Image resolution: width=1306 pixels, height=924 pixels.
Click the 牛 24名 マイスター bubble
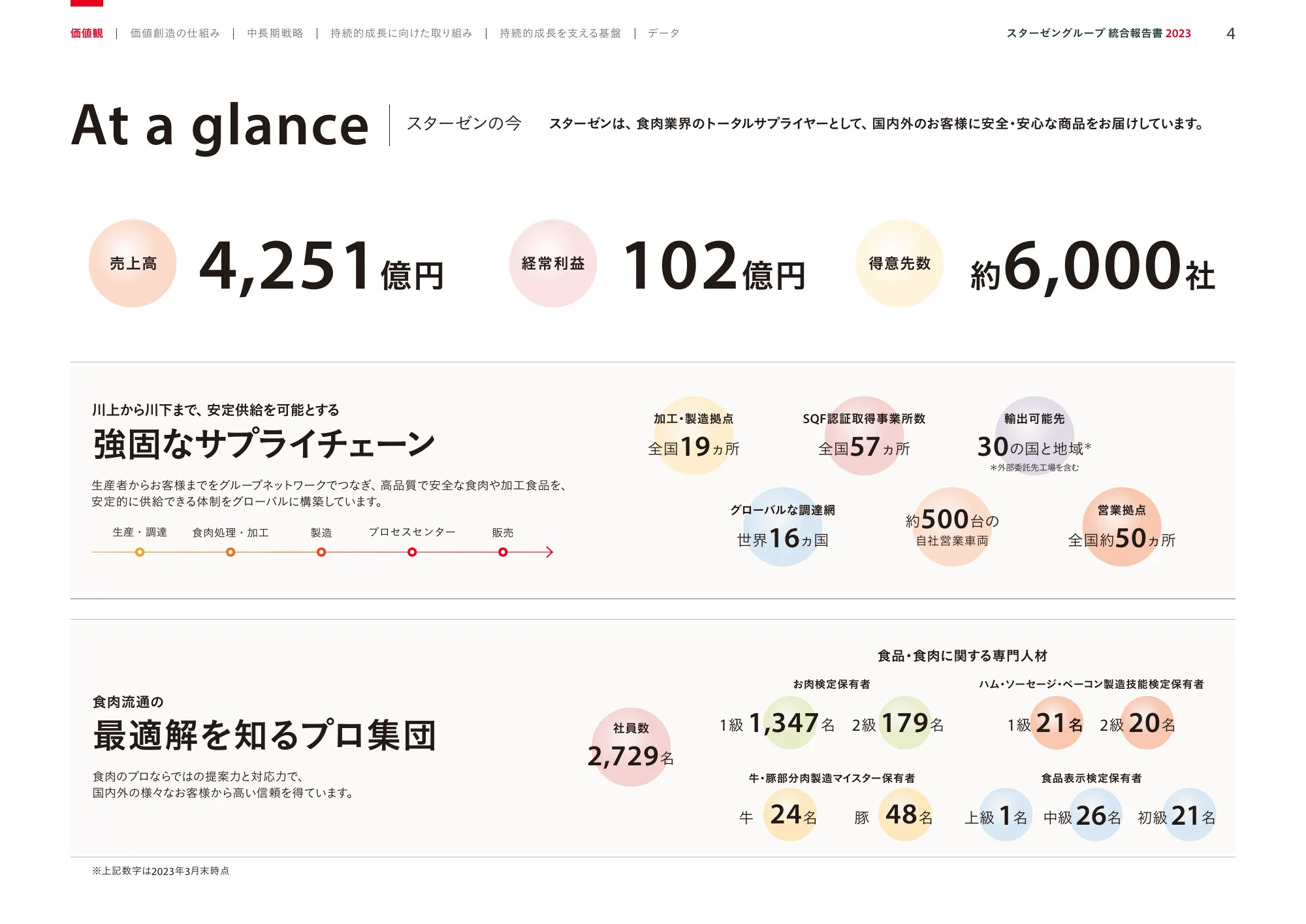click(790, 814)
